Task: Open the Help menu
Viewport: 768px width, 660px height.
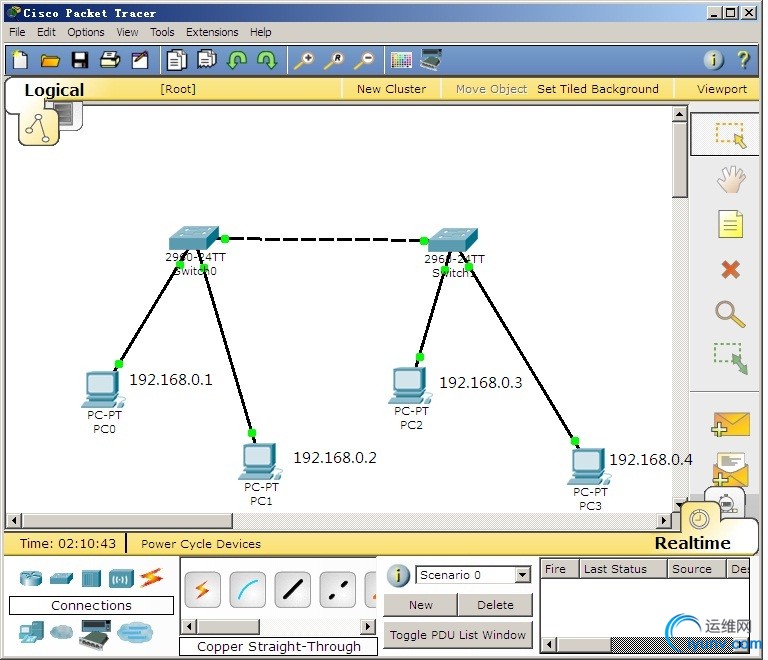Action: pyautogui.click(x=261, y=32)
